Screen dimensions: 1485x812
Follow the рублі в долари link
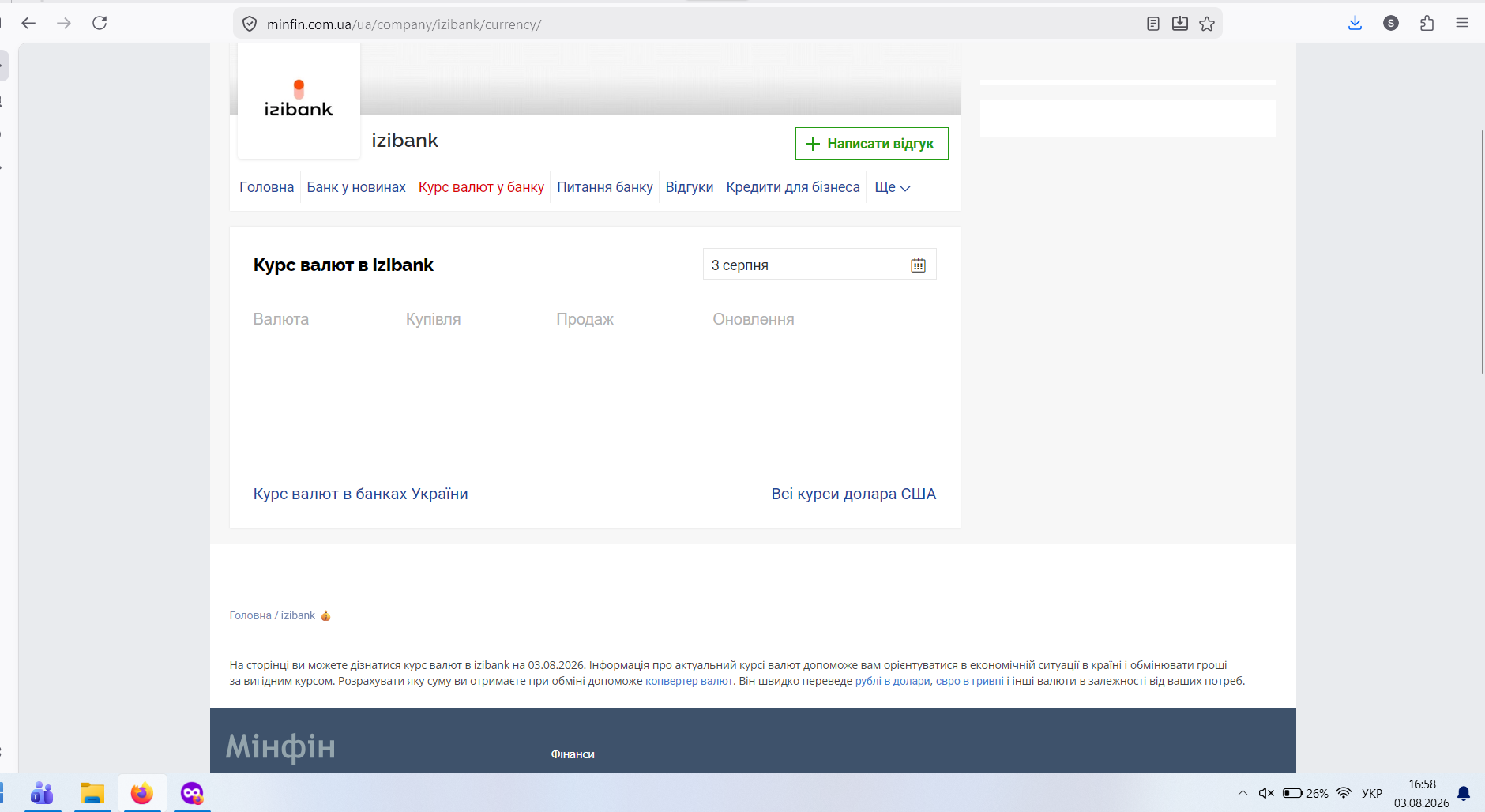click(893, 681)
